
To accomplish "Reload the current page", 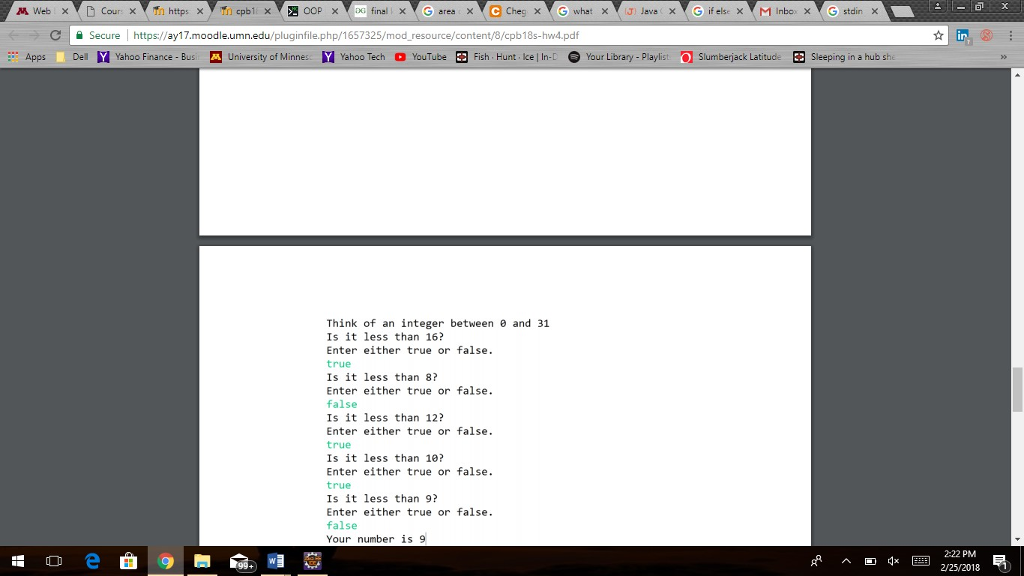I will pyautogui.click(x=57, y=34).
